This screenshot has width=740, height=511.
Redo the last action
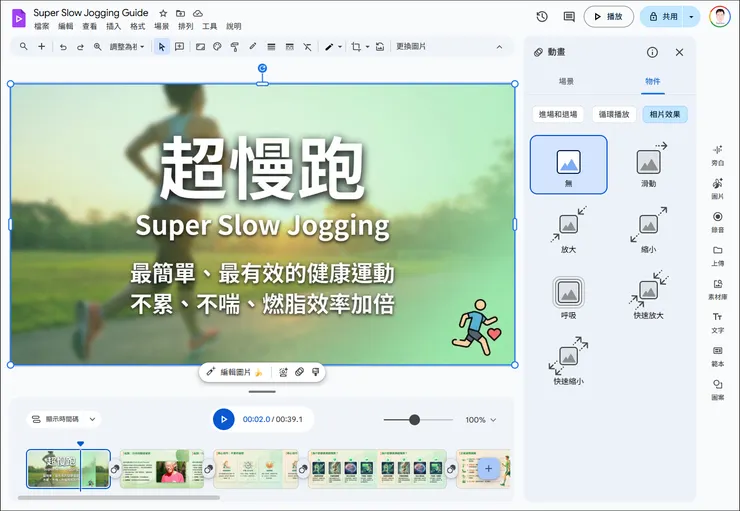(80, 47)
